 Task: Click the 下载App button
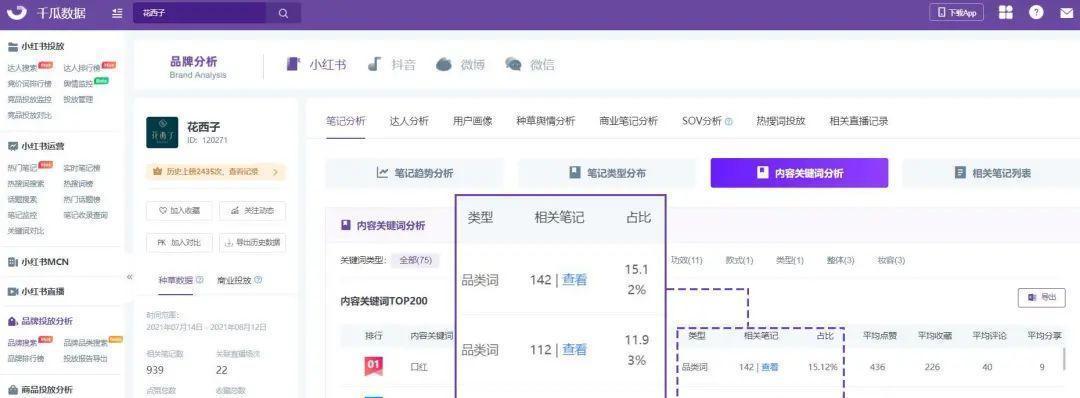click(957, 13)
